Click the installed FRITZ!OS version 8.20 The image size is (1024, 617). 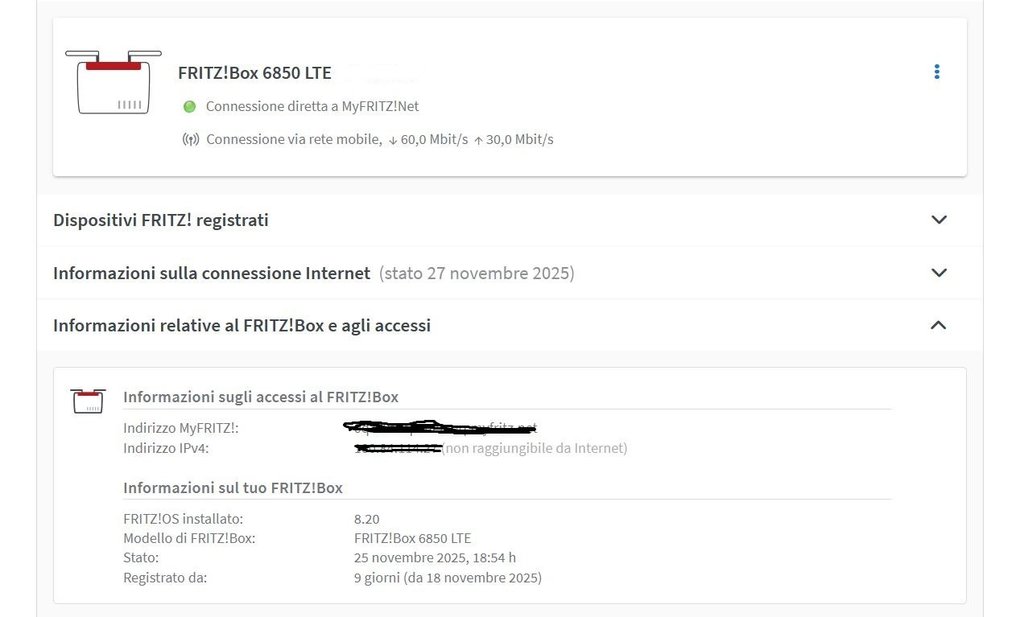[367, 519]
